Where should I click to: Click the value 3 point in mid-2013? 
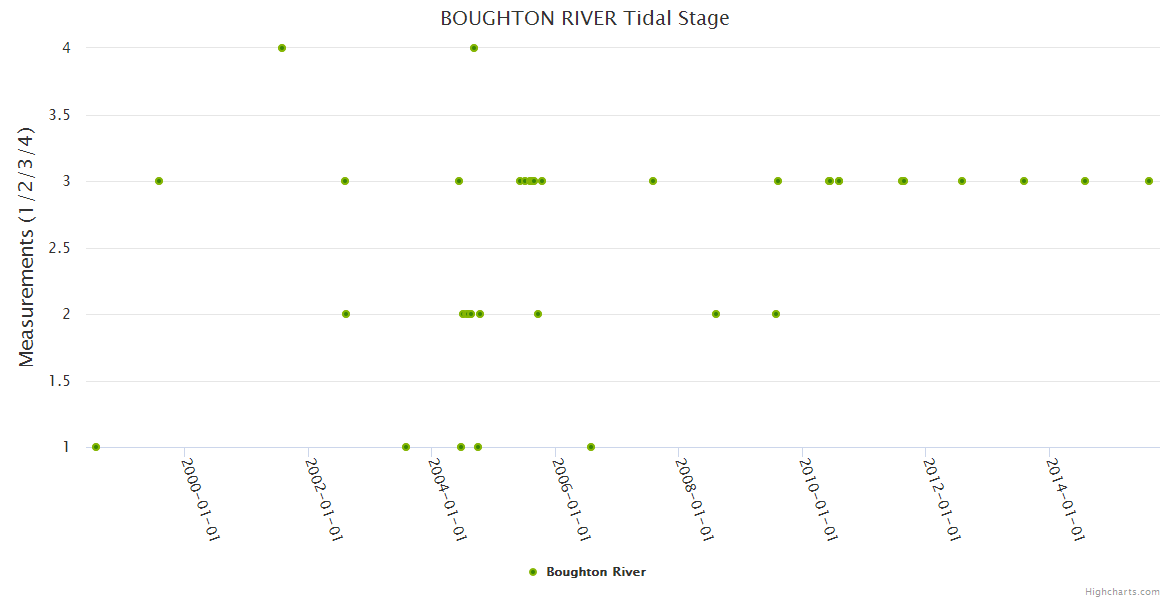pyautogui.click(x=1024, y=181)
